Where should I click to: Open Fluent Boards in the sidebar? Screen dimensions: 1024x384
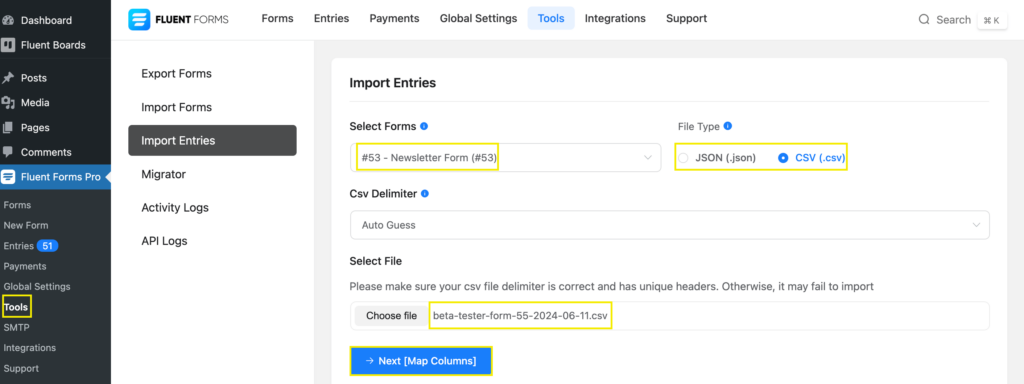click(x=52, y=45)
